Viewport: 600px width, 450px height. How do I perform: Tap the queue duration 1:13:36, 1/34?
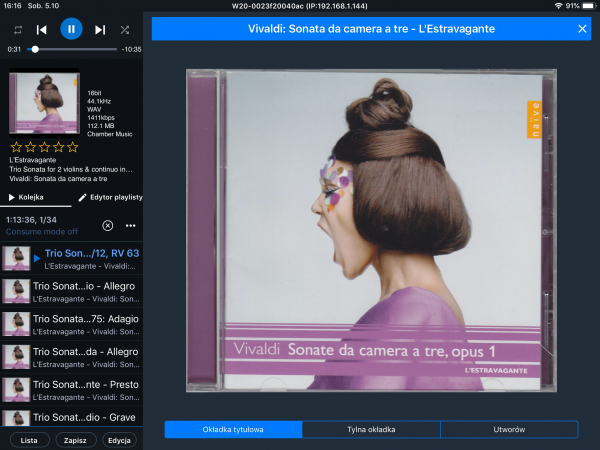(31, 220)
